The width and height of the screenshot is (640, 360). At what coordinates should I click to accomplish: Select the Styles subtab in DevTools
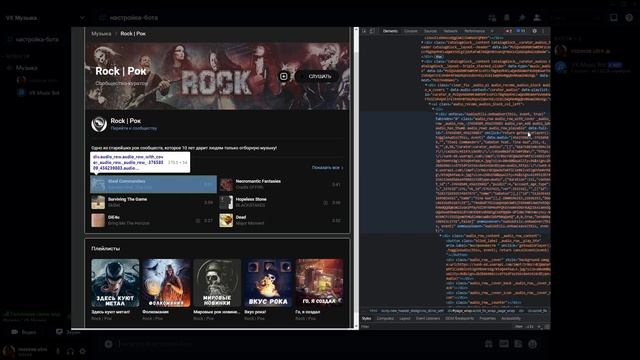367,318
